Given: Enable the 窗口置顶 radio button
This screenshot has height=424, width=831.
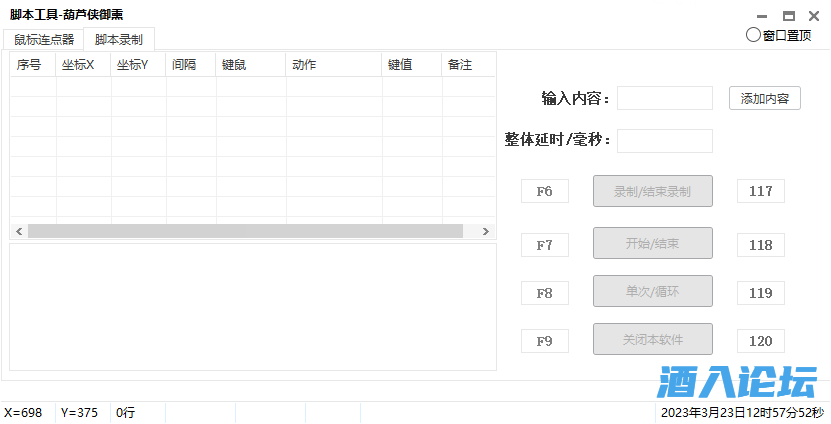Looking at the screenshot, I should click(x=779, y=36).
